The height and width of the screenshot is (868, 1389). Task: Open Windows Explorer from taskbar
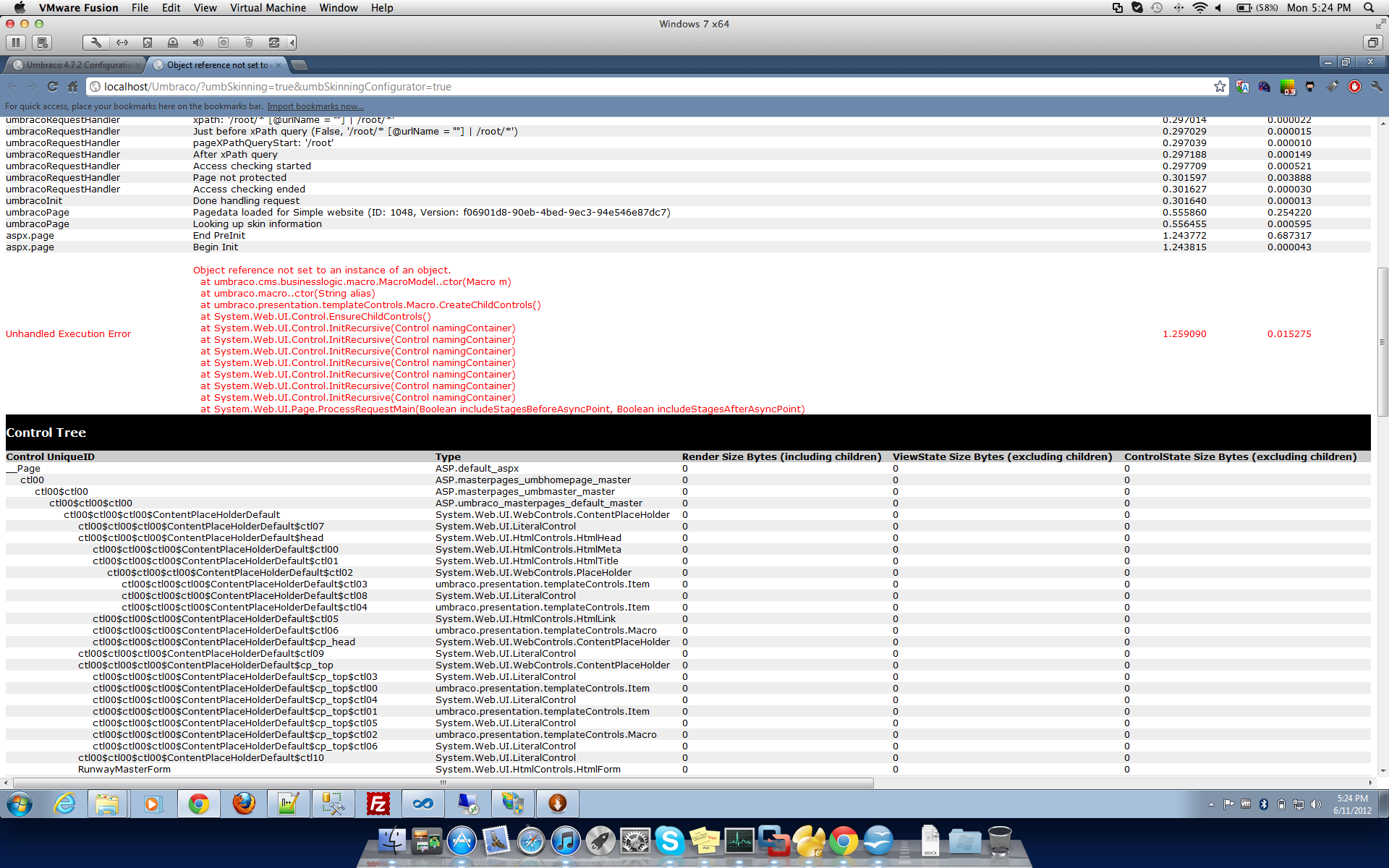tap(107, 804)
